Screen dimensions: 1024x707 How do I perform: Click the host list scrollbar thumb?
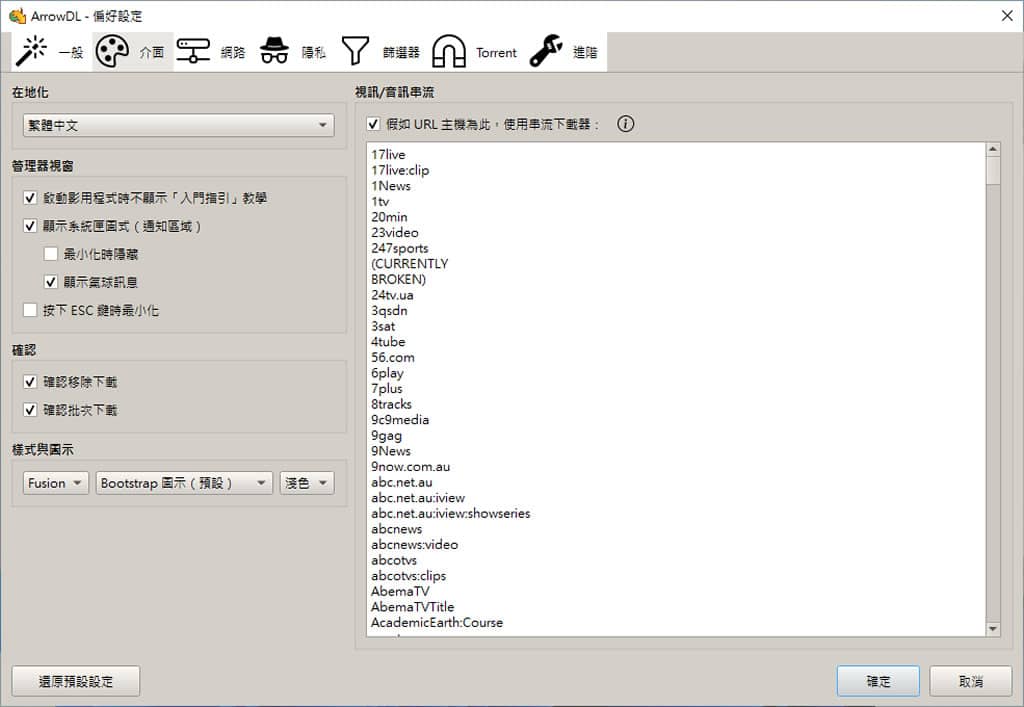tap(993, 170)
